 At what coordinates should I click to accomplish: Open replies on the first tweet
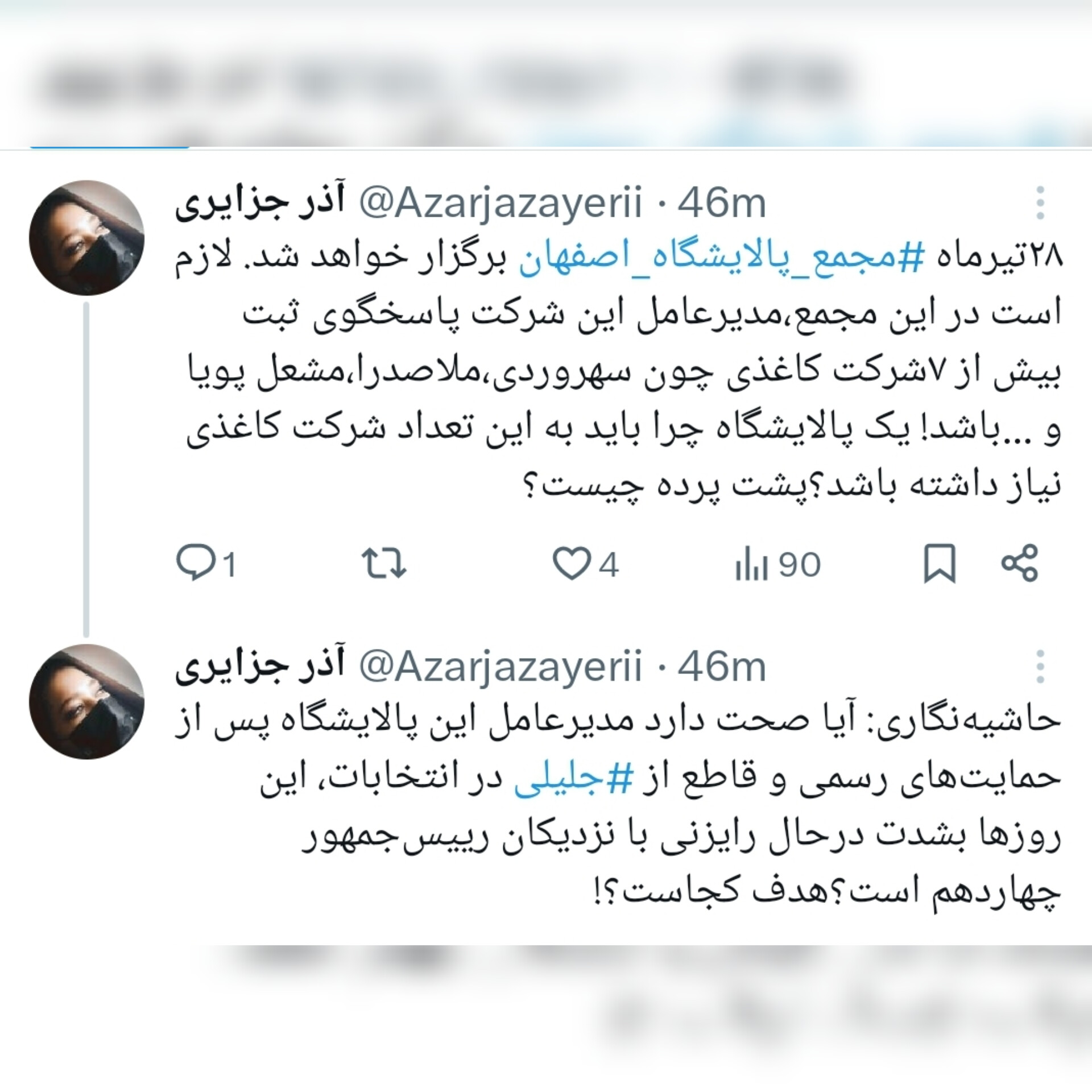click(206, 564)
